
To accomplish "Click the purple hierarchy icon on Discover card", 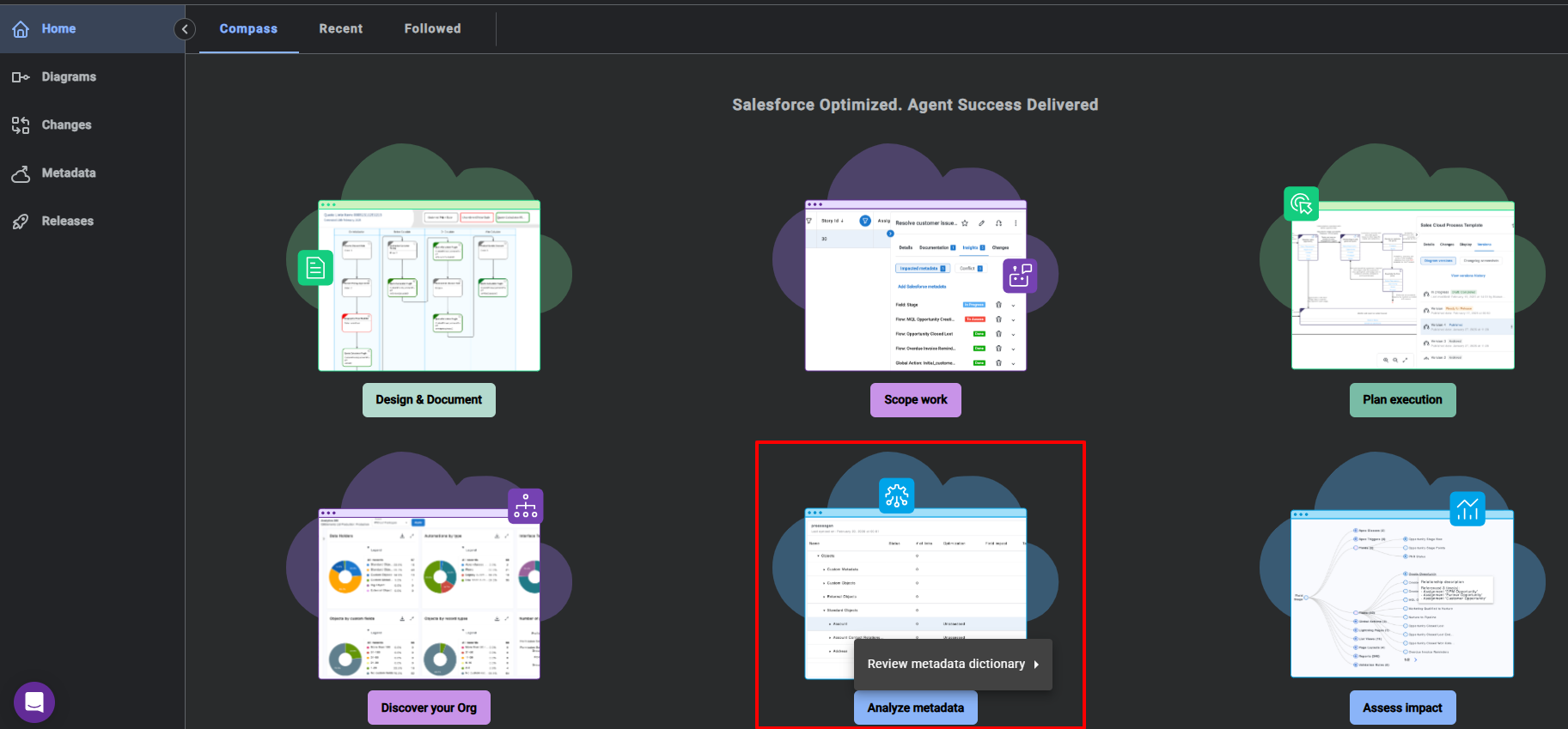I will (x=525, y=507).
